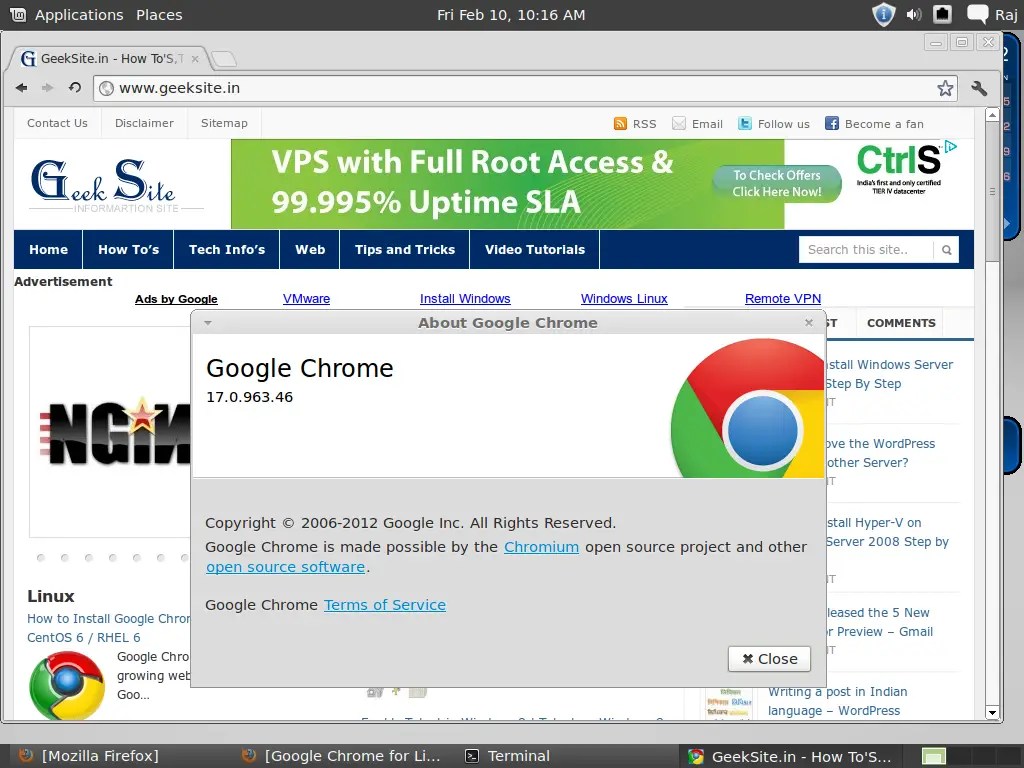Switch to Mozilla Firefox in taskbar
This screenshot has height=768, width=1024.
click(x=89, y=756)
